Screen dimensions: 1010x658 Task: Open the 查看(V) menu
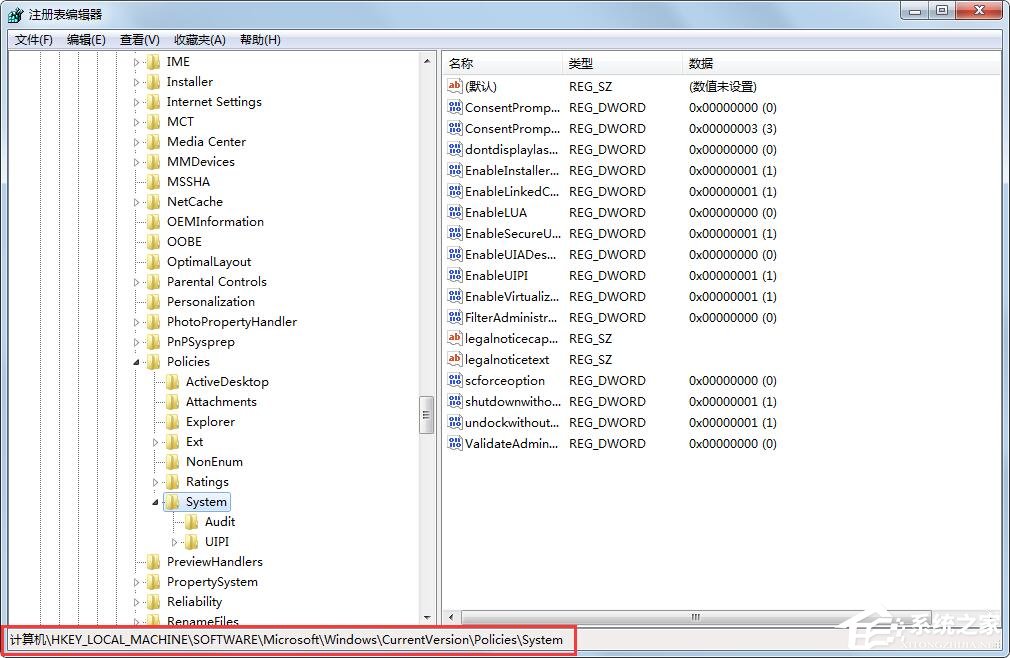(139, 39)
